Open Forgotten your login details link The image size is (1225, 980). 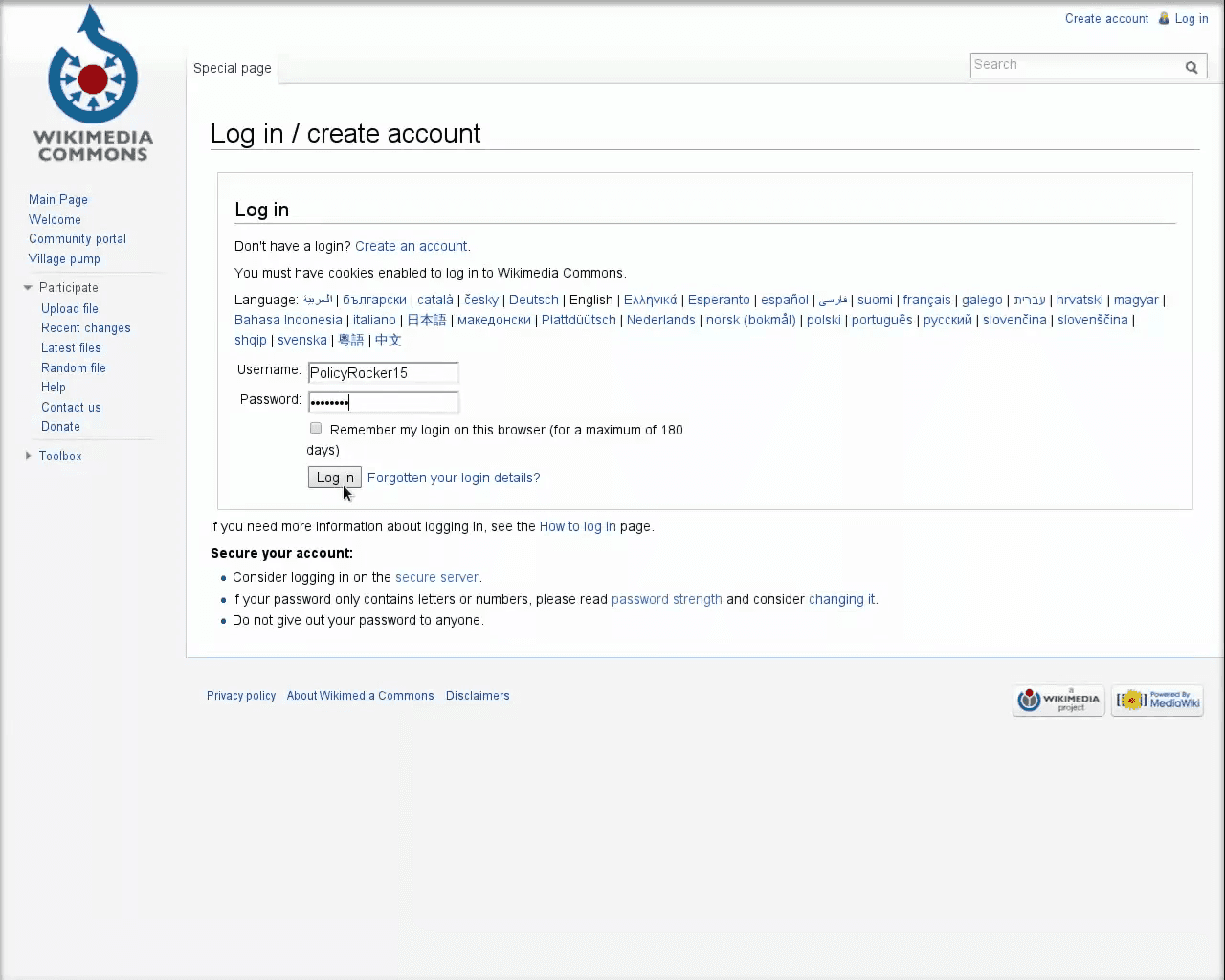[x=454, y=478]
